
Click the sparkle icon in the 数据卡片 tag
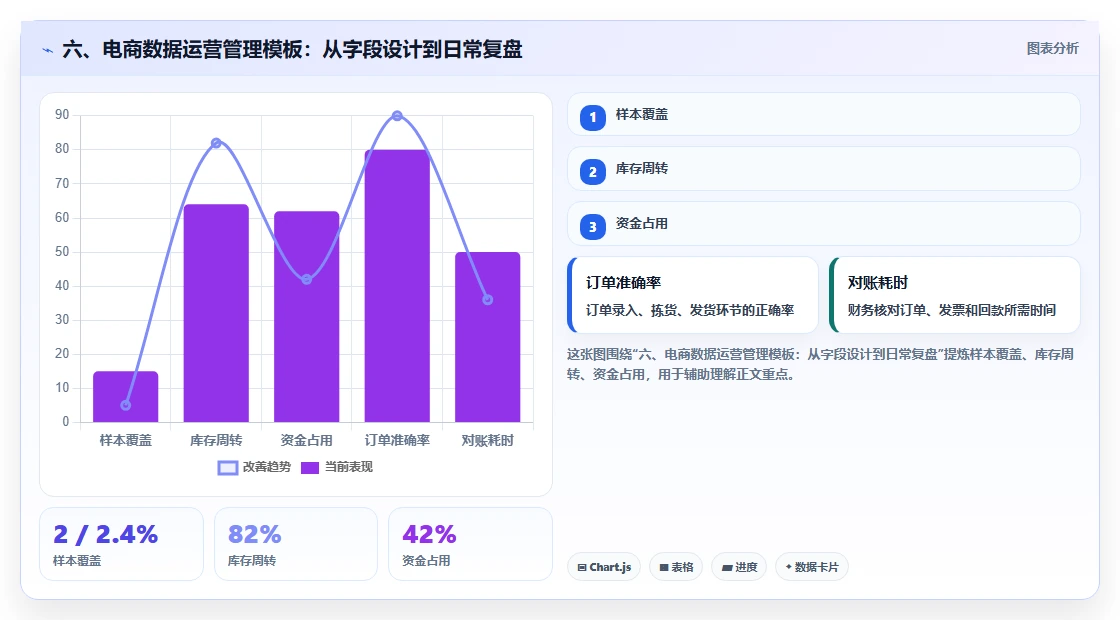(x=789, y=566)
